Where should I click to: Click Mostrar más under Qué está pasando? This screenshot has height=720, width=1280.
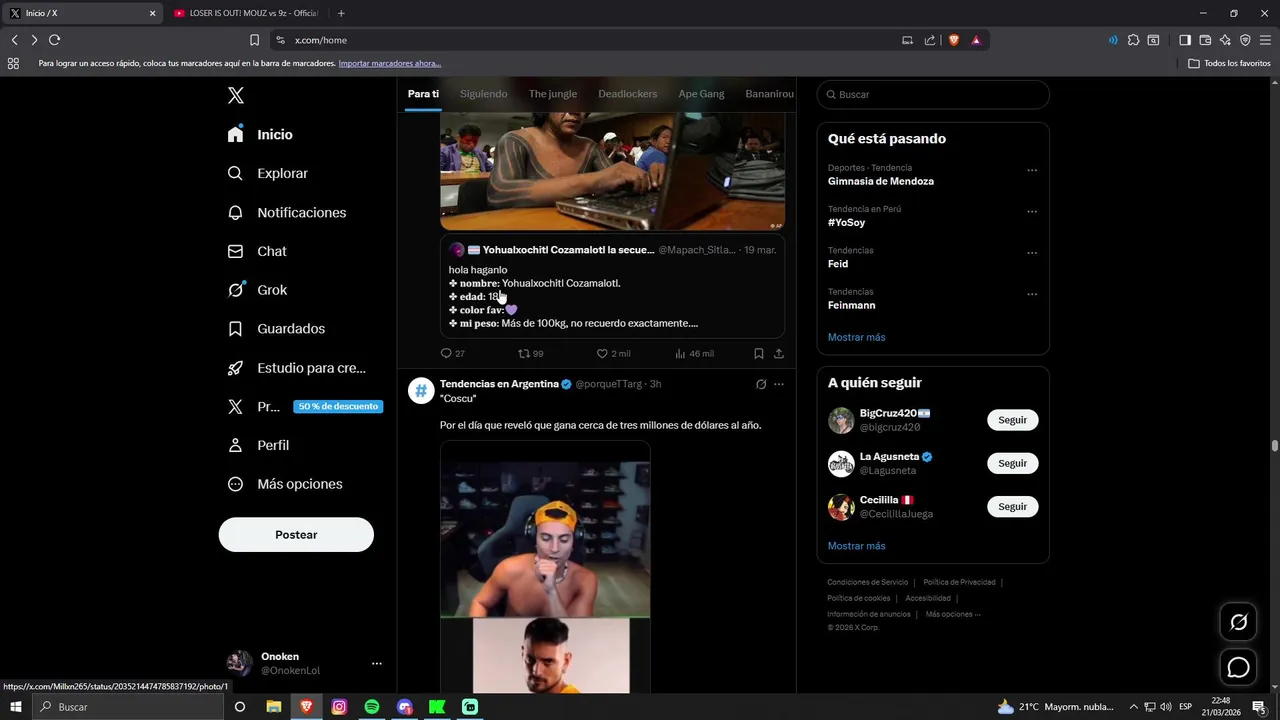[x=856, y=337]
